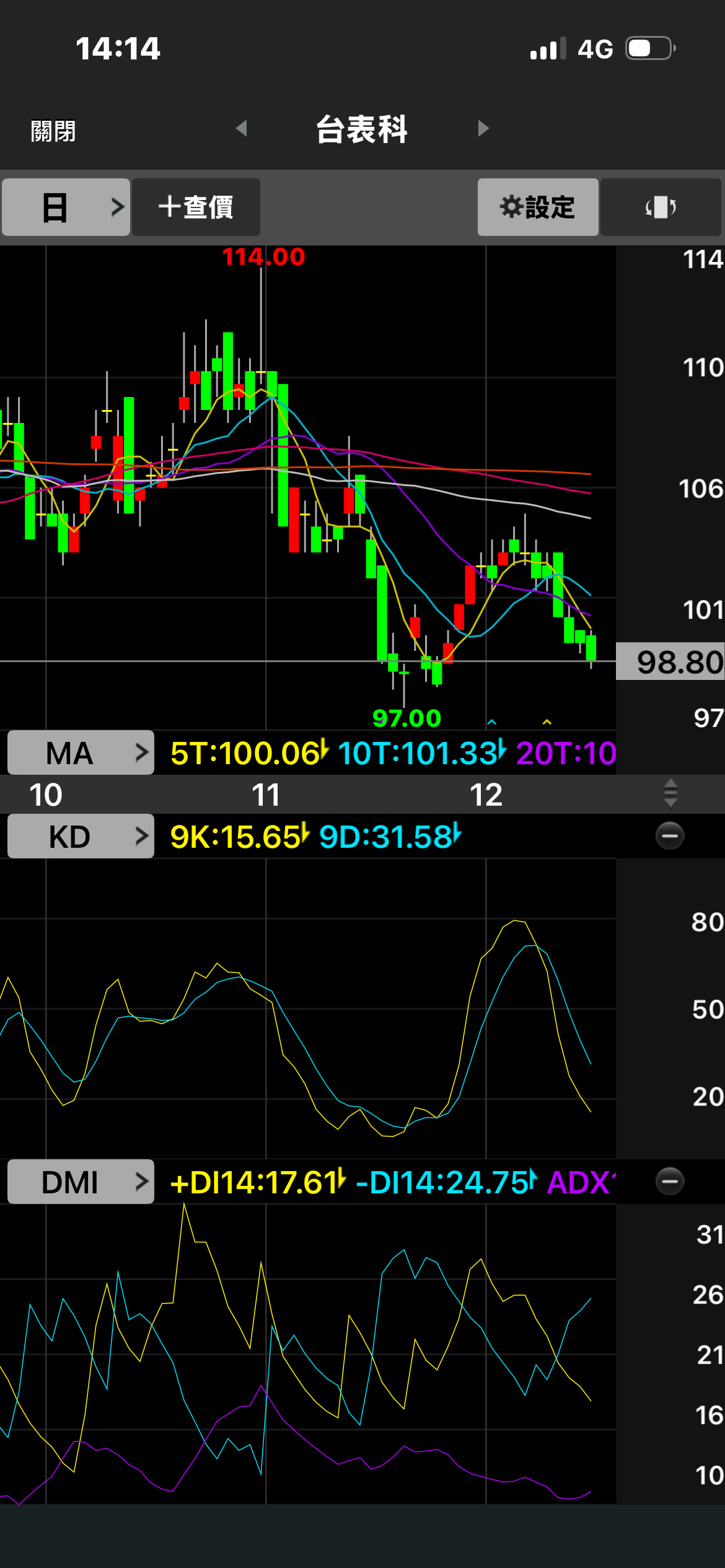The height and width of the screenshot is (1568, 725).
Task: Collapse the DMI panel with minus icon
Action: tap(670, 1182)
